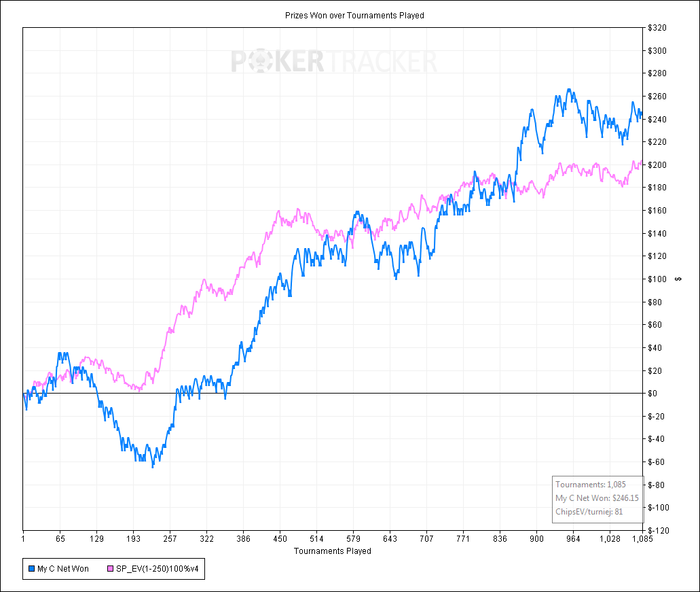The height and width of the screenshot is (592, 700).
Task: Click the x-axis tick label 514
Action: [317, 539]
